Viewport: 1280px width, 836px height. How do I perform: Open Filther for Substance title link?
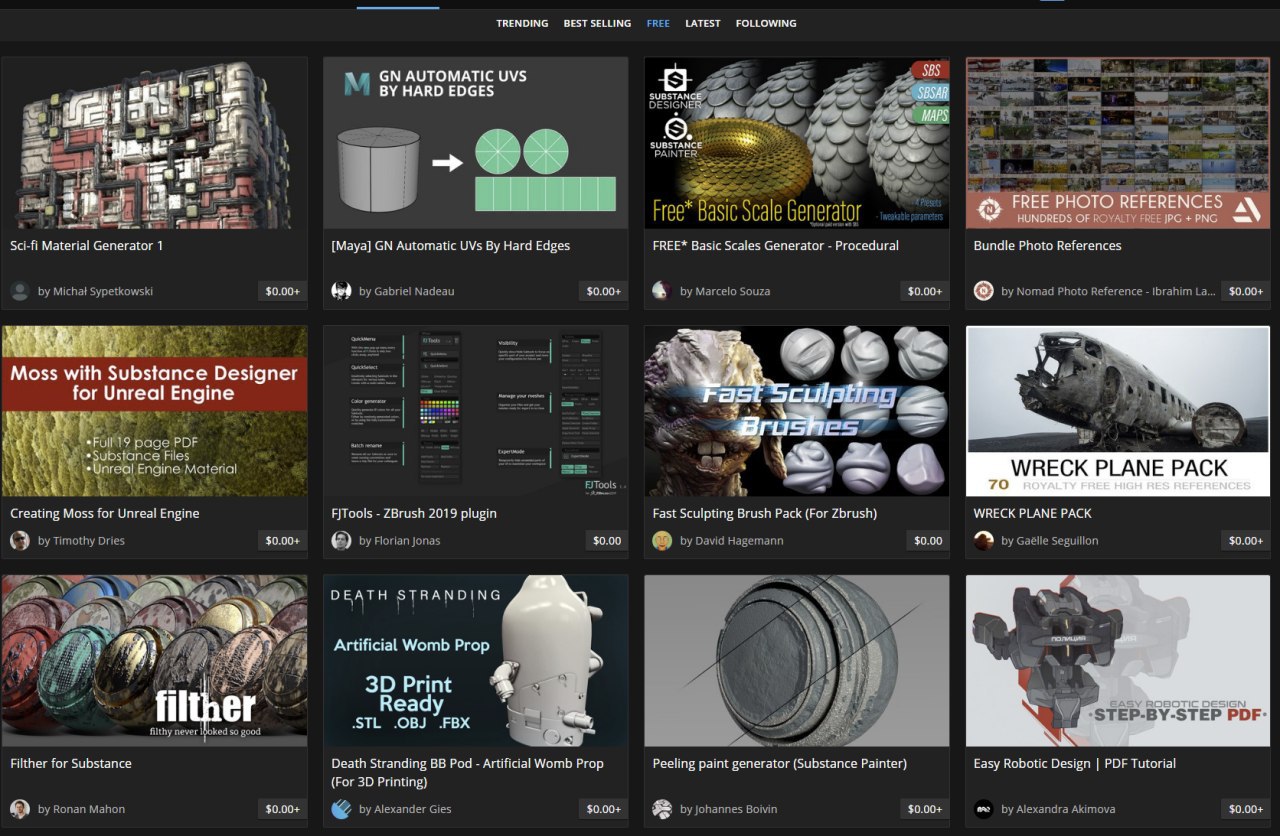click(x=71, y=763)
